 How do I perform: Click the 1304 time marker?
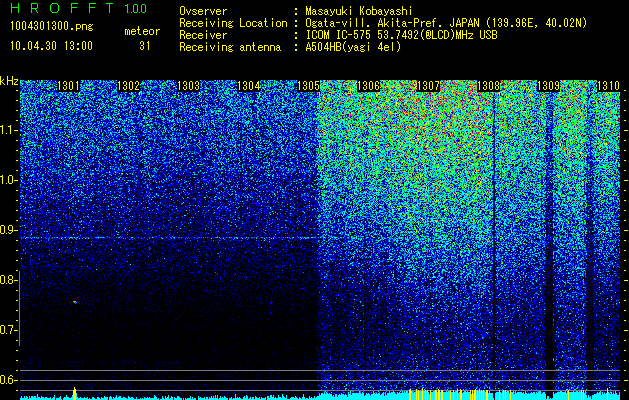tap(249, 86)
